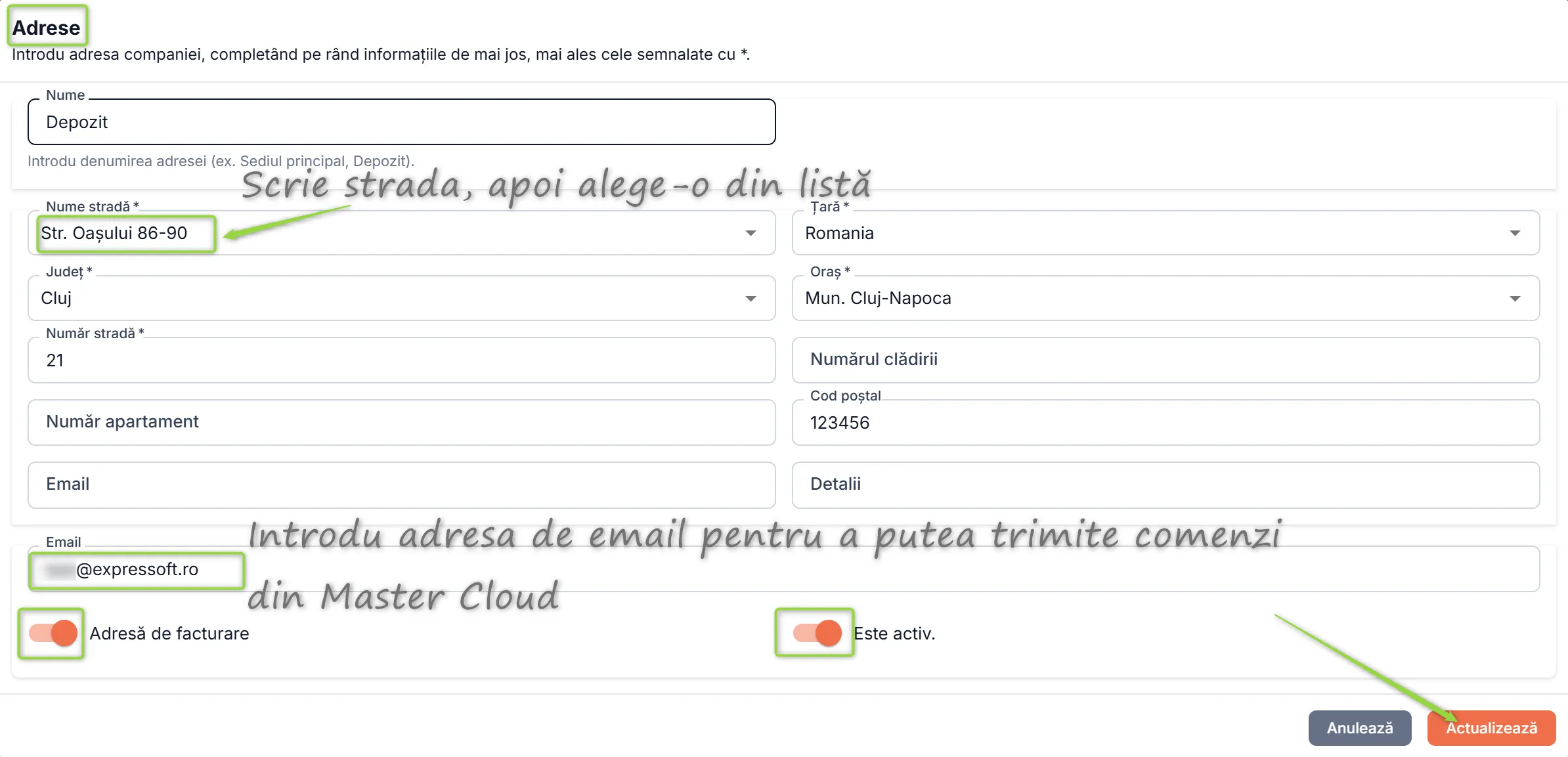Expand the Județ dropdown showing Cluj
Viewport: 1568px width, 757px height.
pos(402,298)
